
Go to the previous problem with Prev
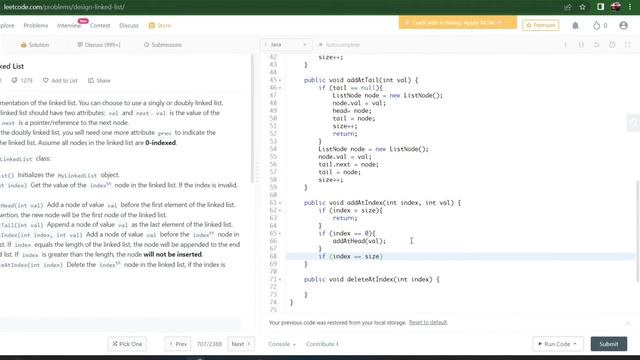pos(178,344)
